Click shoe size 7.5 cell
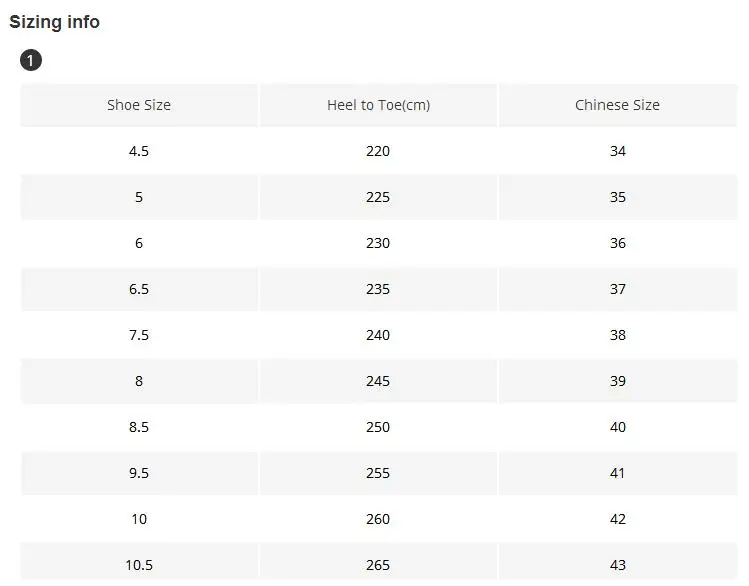This screenshot has width=749, height=586. click(139, 335)
